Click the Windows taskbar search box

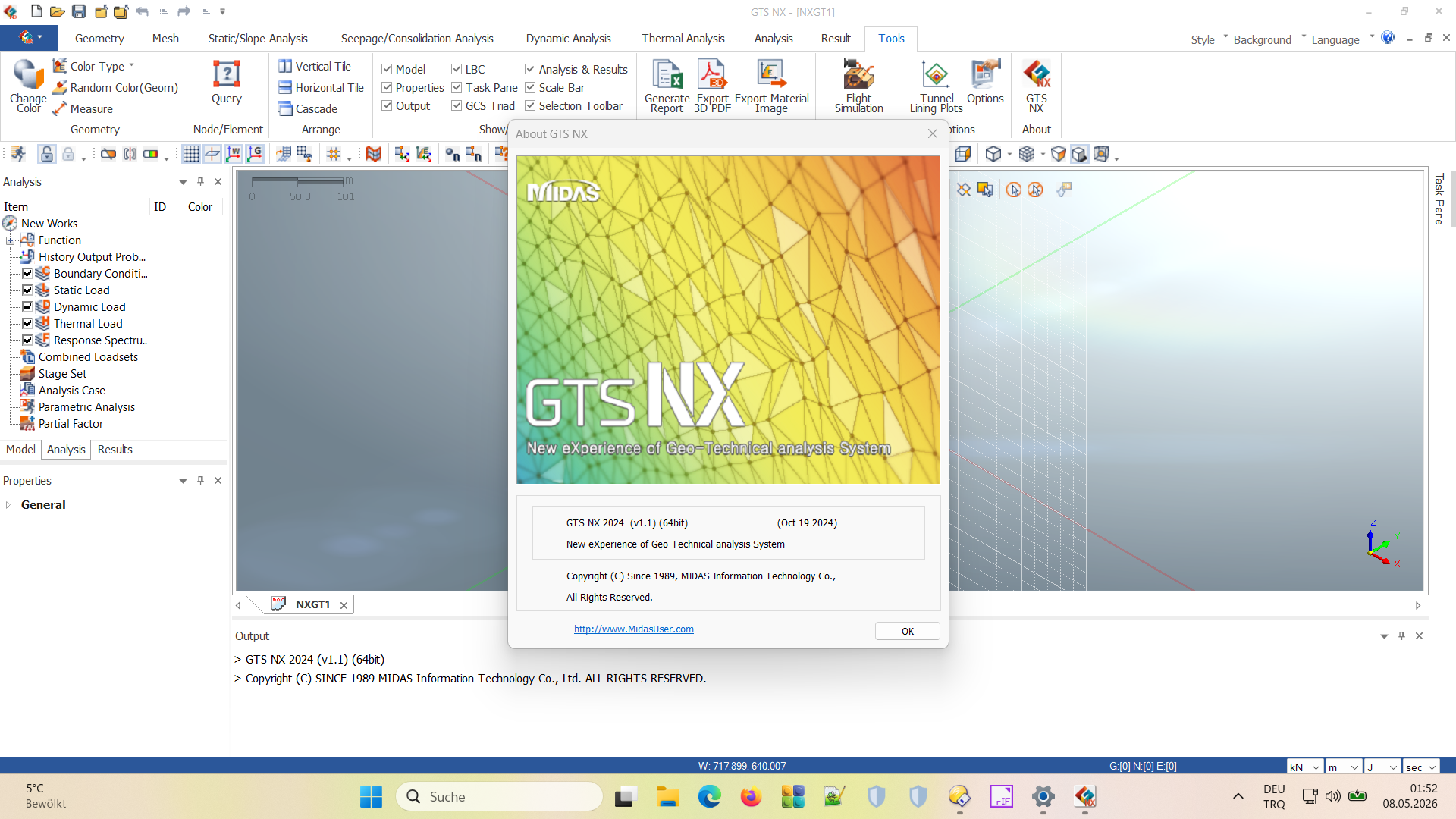[x=500, y=796]
